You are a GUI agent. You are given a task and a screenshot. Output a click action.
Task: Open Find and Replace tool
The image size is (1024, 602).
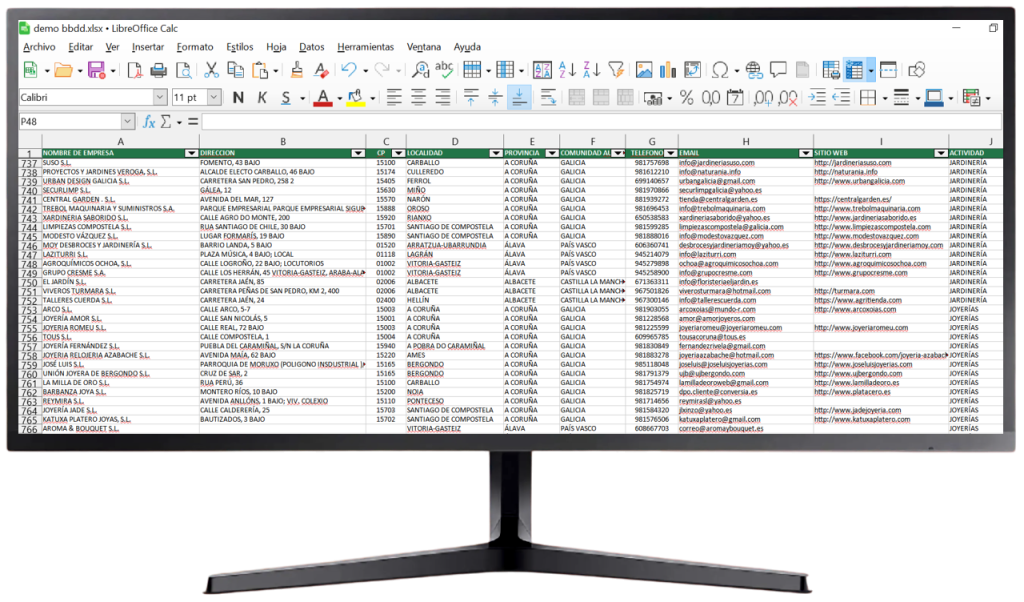421,70
